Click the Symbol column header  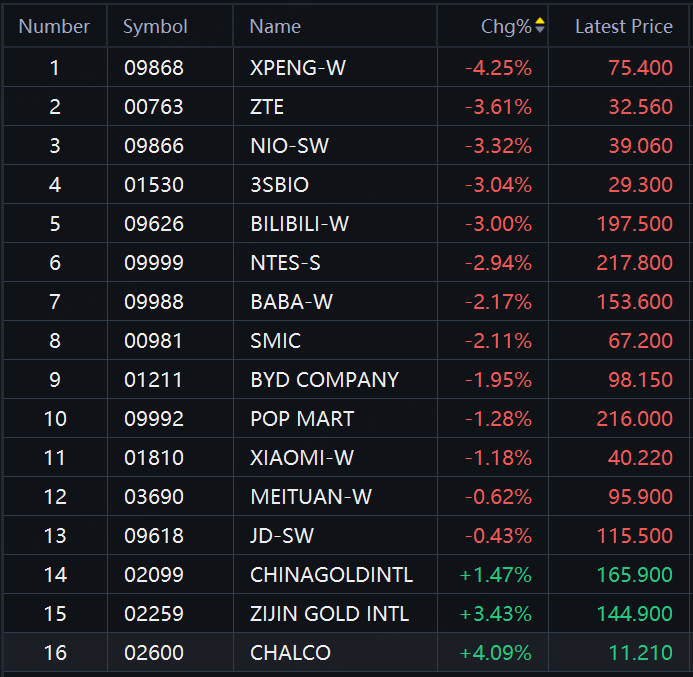[155, 27]
